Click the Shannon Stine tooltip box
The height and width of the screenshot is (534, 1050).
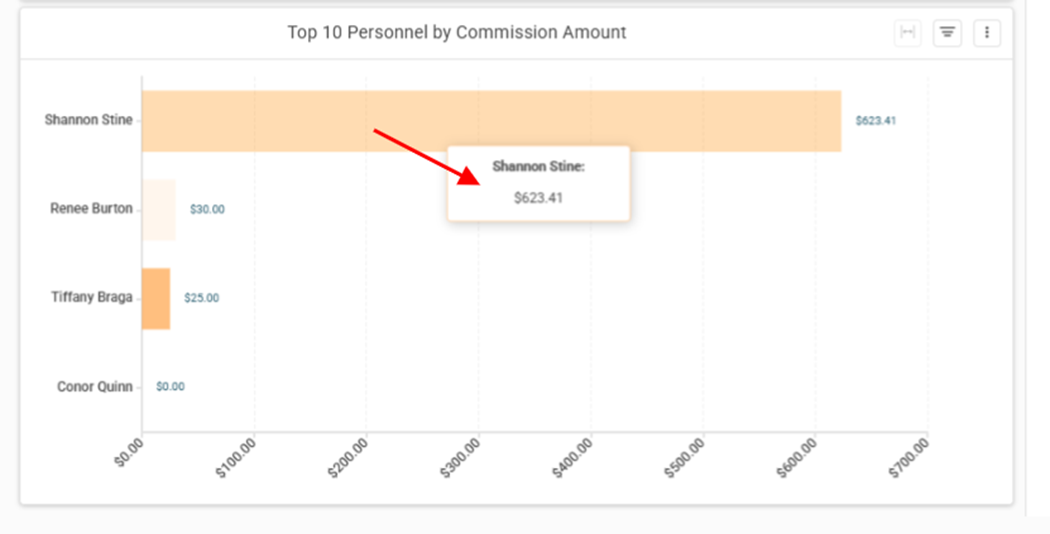pyautogui.click(x=538, y=183)
